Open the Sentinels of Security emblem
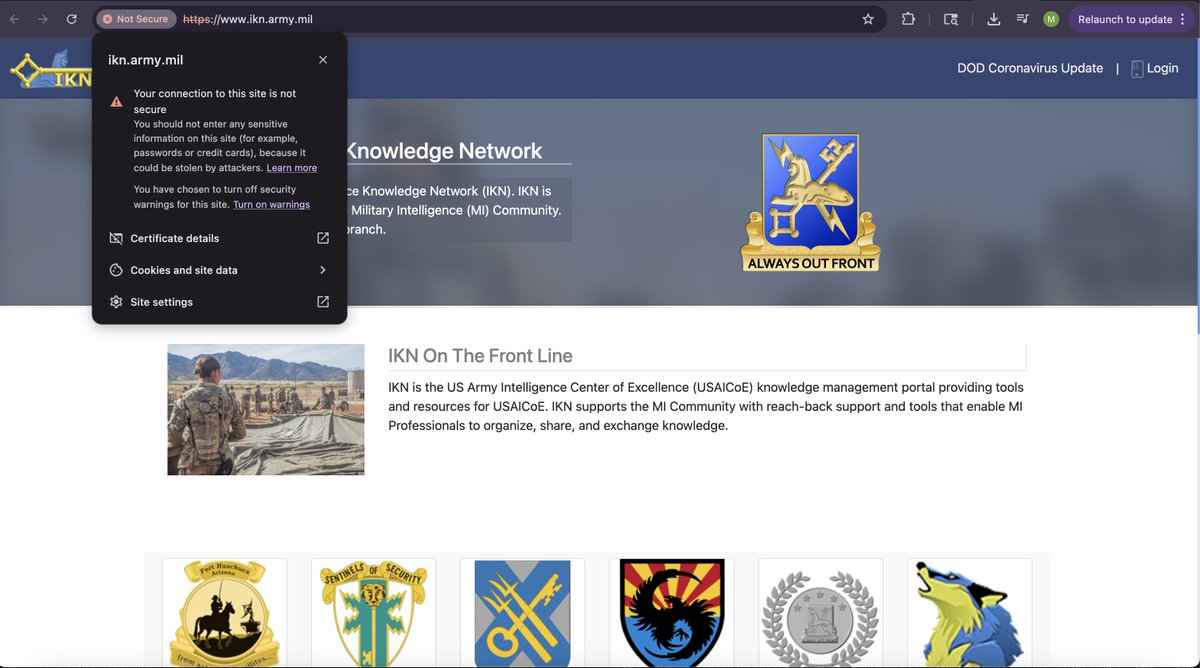The width and height of the screenshot is (1200, 668). [373, 613]
